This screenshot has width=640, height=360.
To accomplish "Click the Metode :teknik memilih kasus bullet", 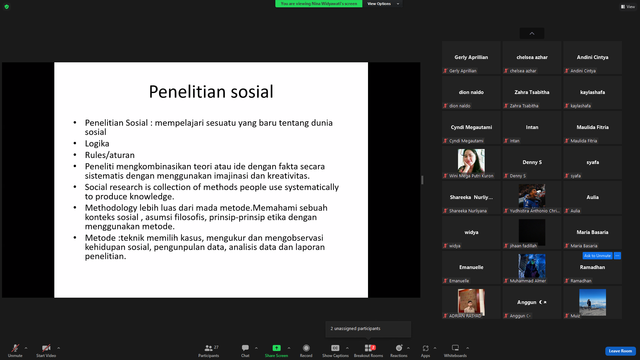I will click(204, 247).
